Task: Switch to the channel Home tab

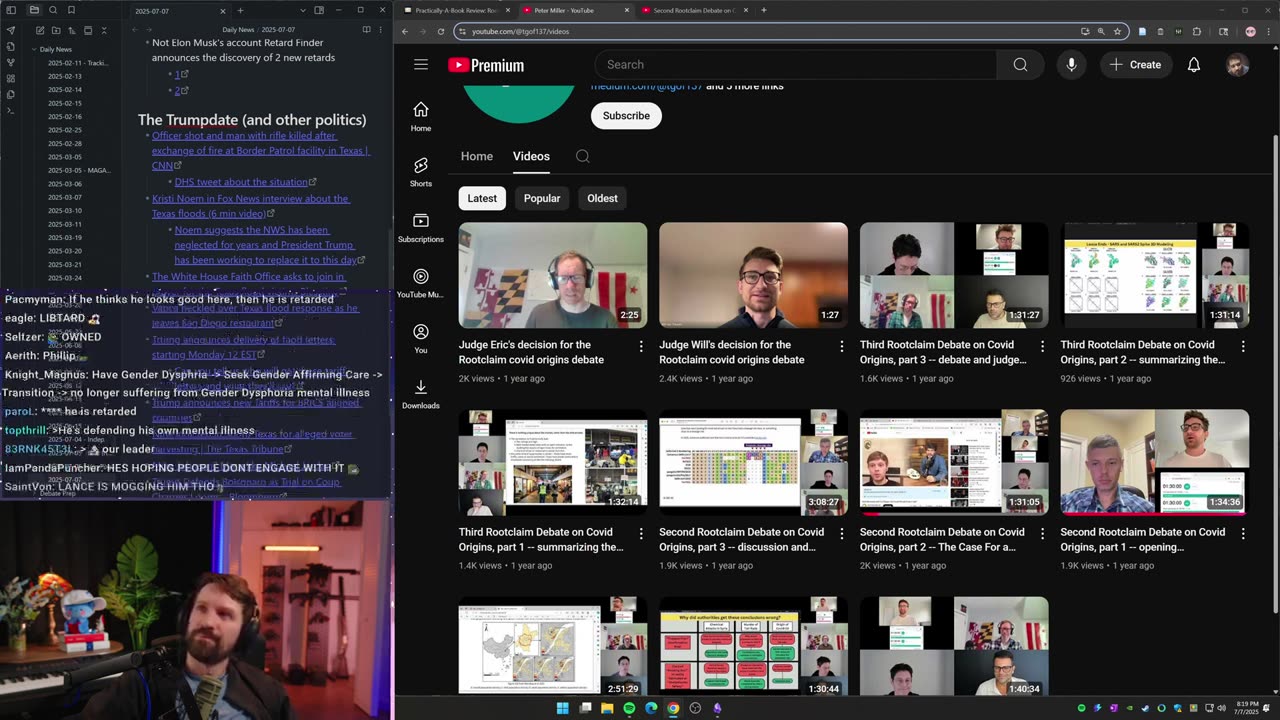Action: 477,156
